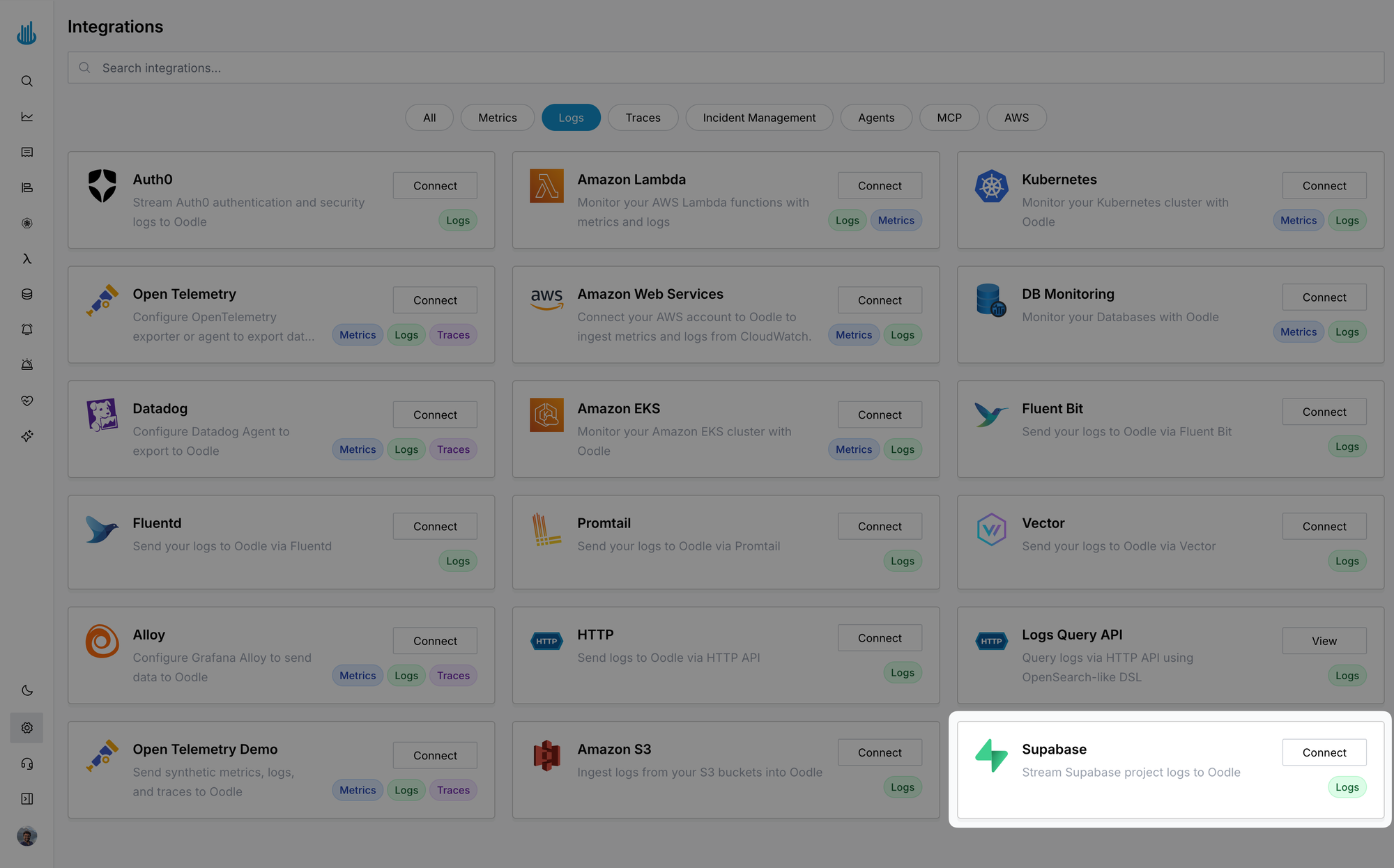Open the metrics chart icon in sidebar
Image resolution: width=1394 pixels, height=868 pixels.
pos(26,116)
